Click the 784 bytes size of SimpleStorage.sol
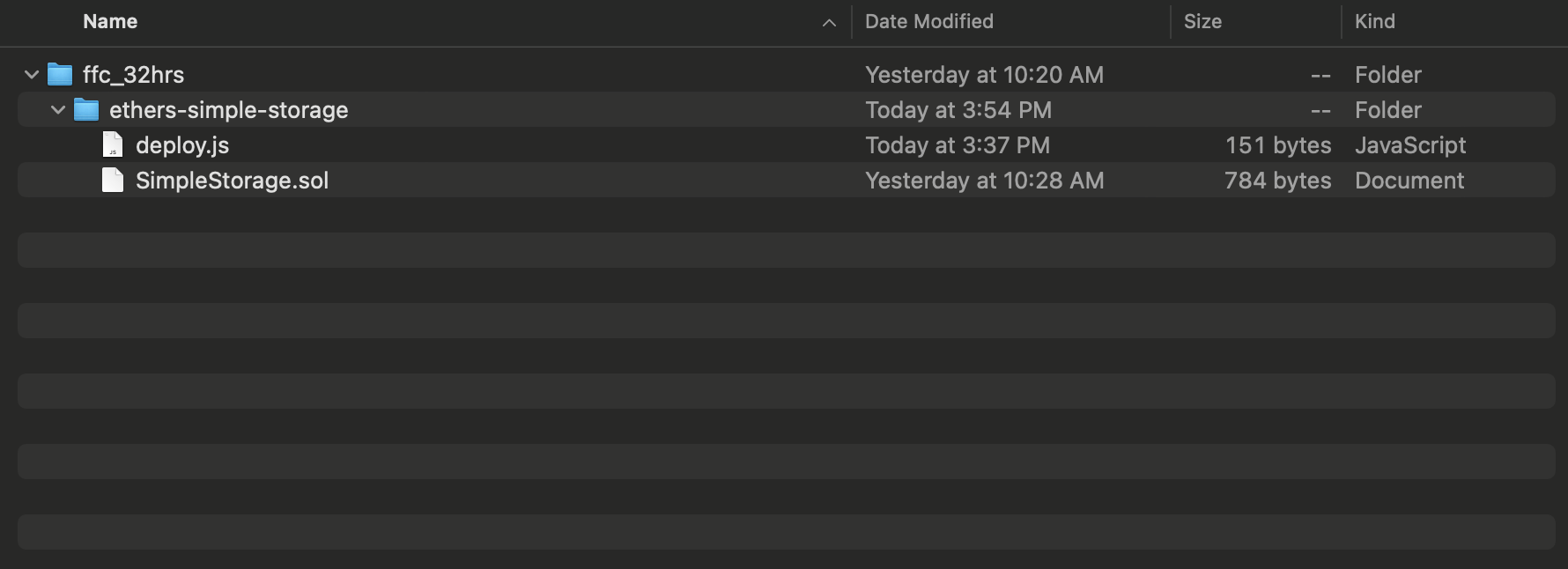This screenshot has width=1568, height=569. [1277, 181]
